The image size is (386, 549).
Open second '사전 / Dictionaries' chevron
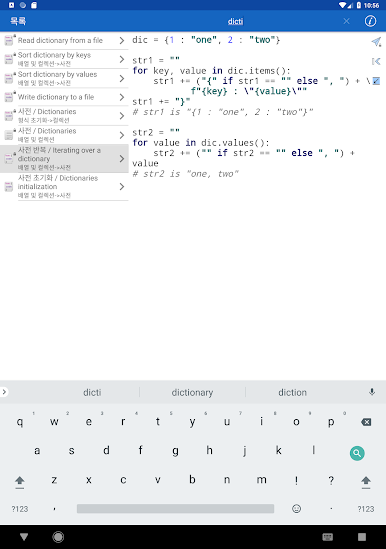[x=122, y=135]
